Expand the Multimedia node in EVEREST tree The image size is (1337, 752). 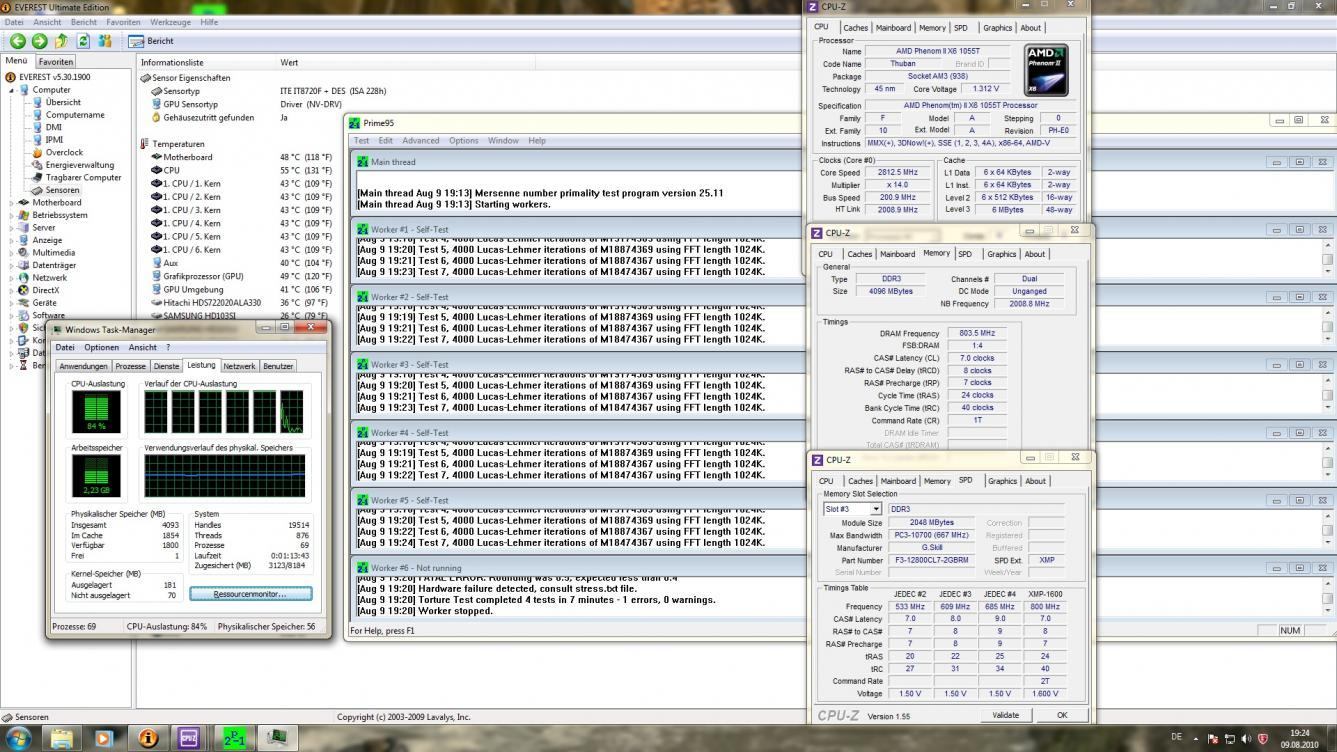12,252
